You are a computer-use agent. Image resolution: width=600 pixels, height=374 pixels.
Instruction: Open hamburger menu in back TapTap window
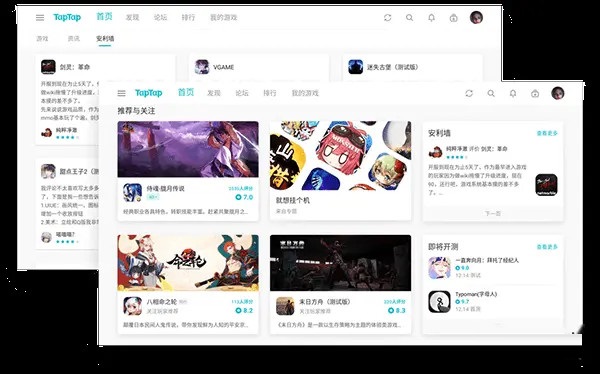click(x=40, y=18)
